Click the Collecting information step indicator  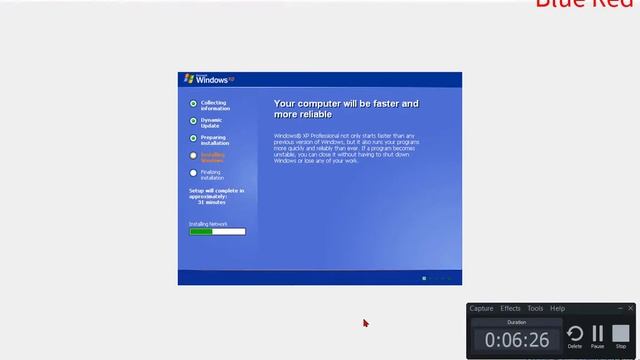(193, 104)
